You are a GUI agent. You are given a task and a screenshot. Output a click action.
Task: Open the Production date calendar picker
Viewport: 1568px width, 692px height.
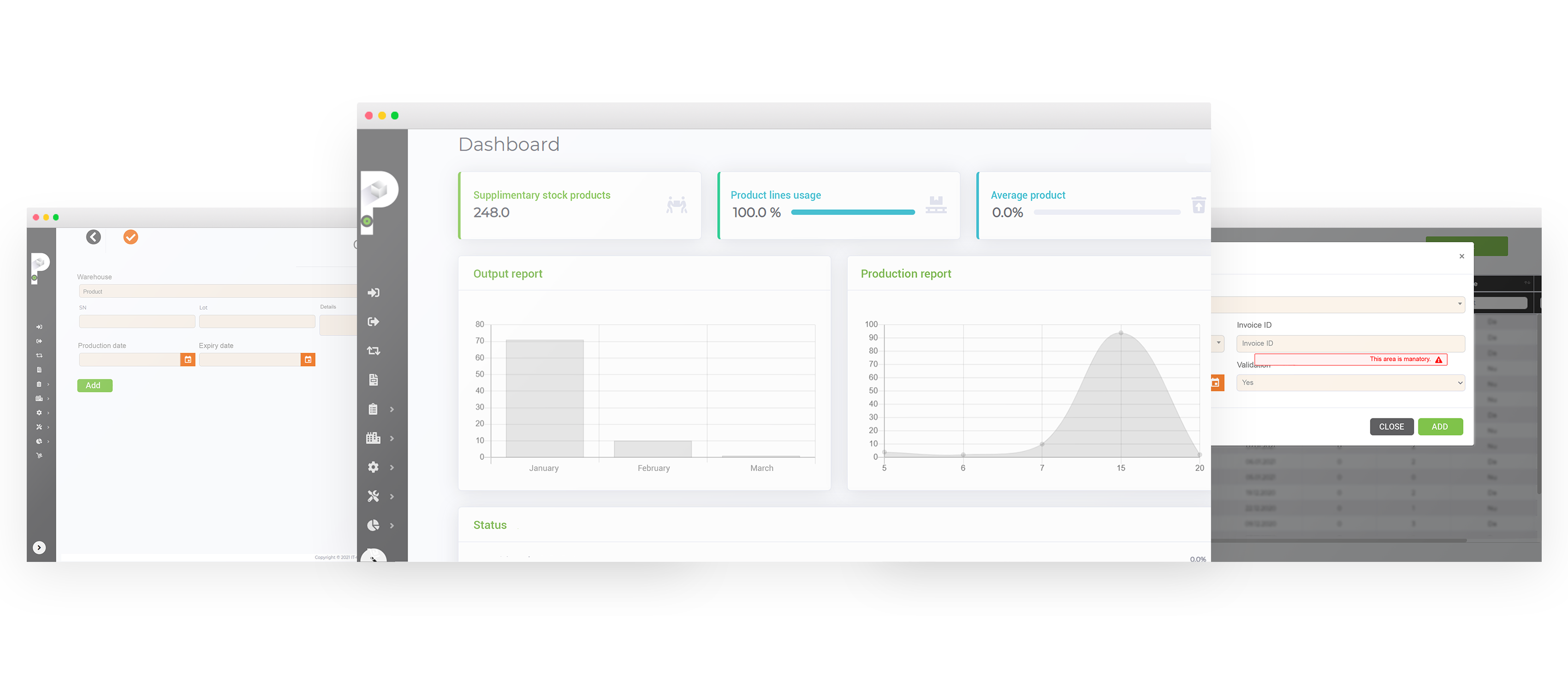(188, 360)
